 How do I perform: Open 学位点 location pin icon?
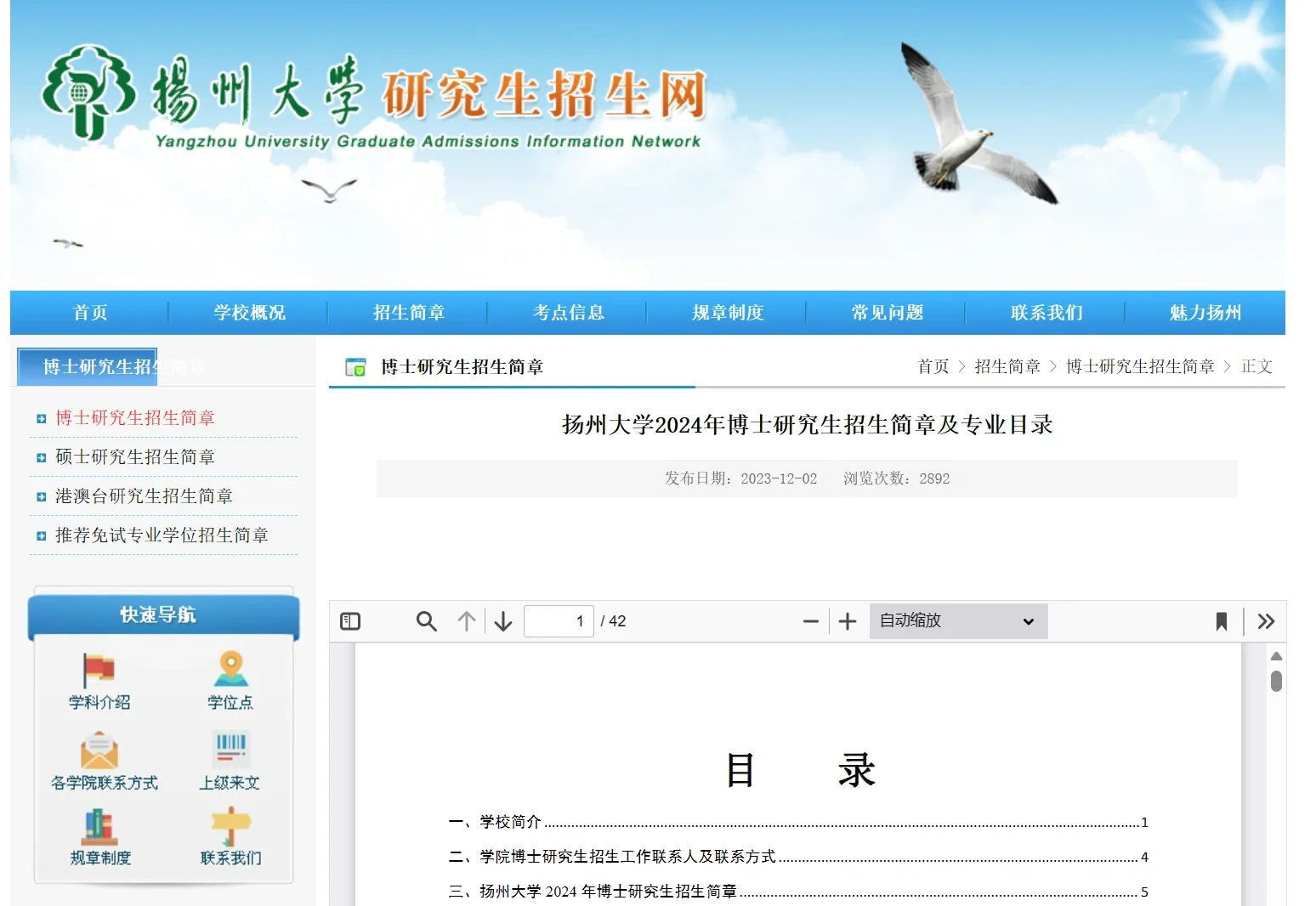point(231,668)
